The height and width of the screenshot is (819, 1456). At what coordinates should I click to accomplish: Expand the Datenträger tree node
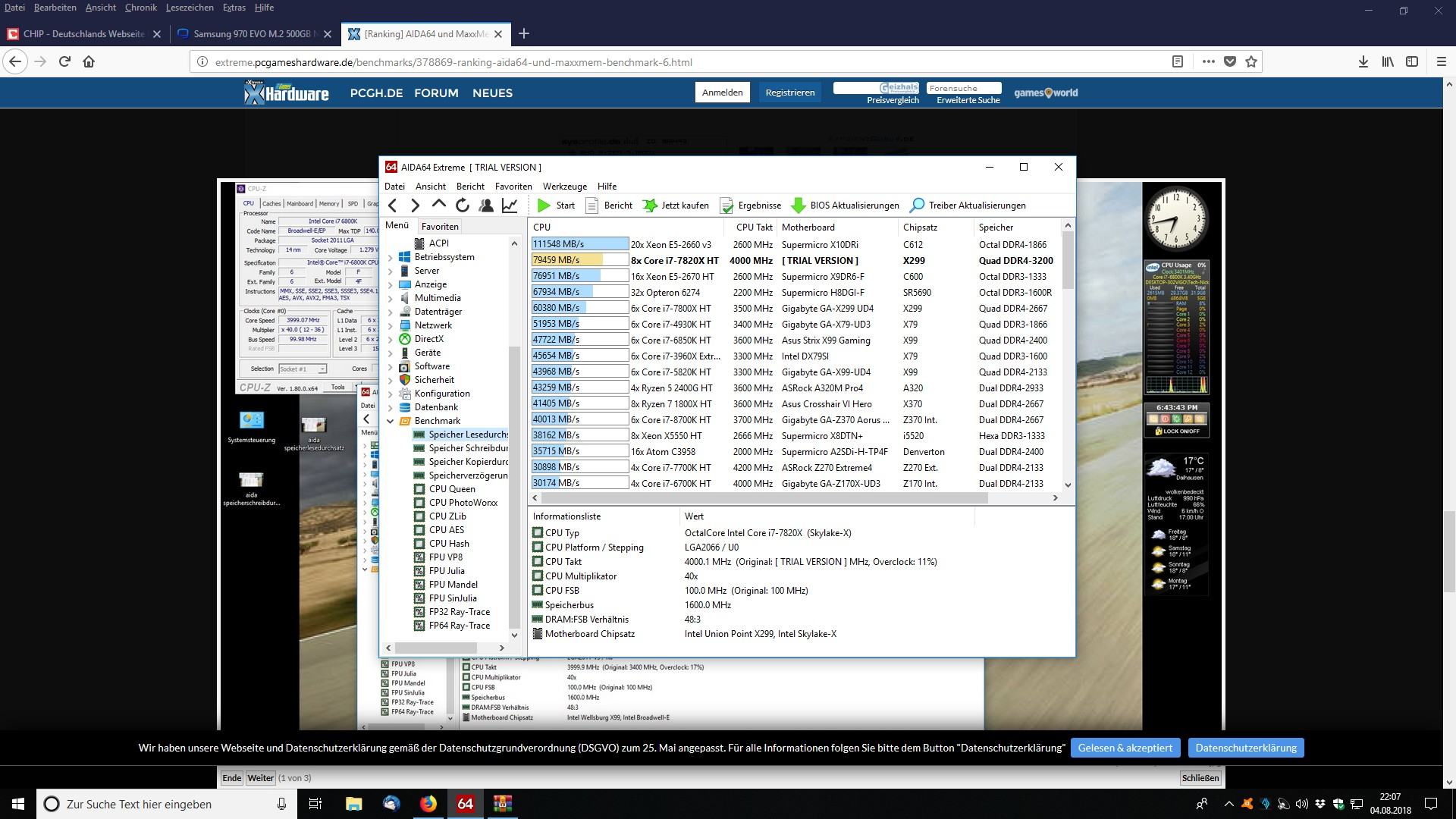coord(391,312)
